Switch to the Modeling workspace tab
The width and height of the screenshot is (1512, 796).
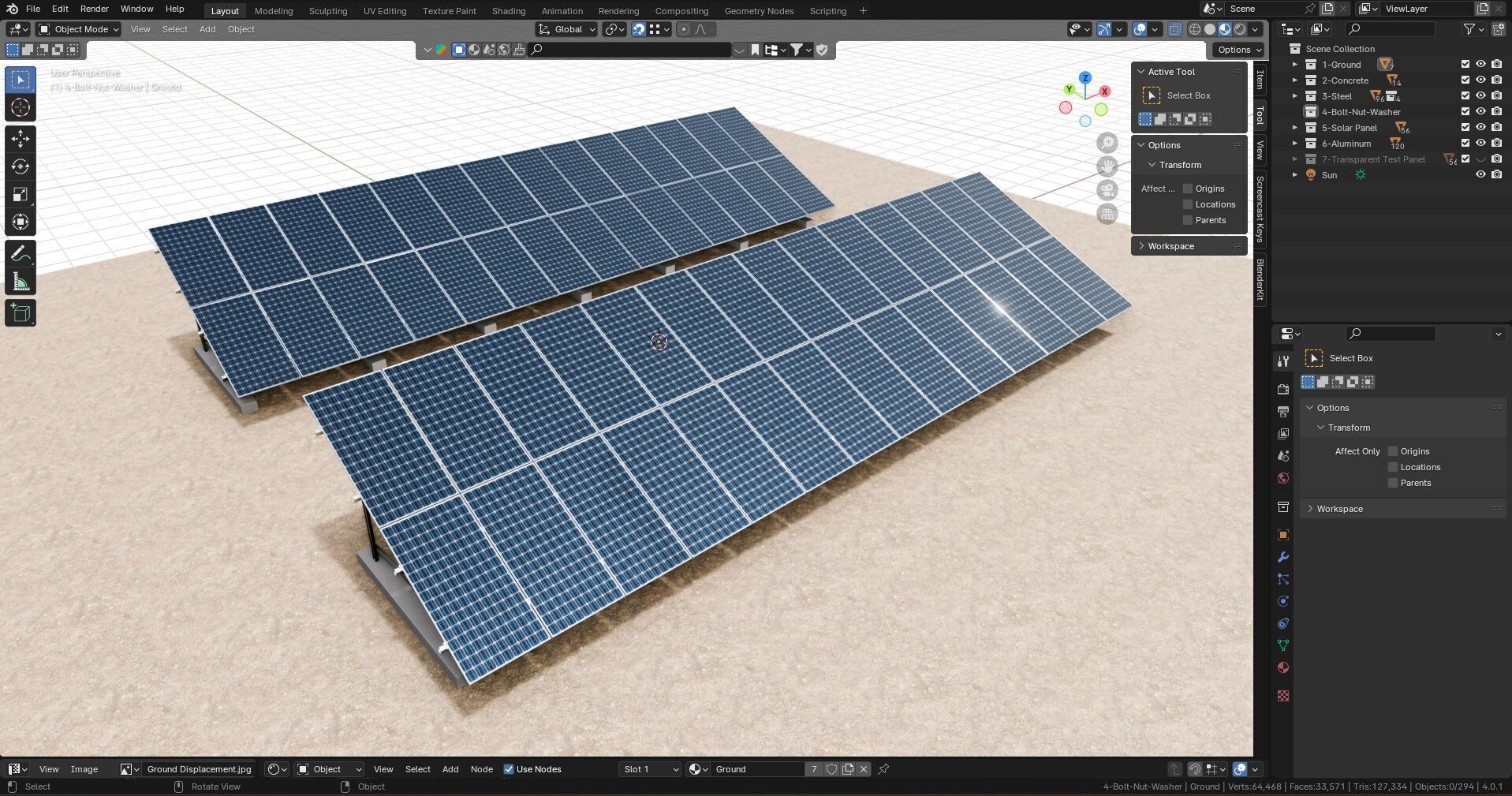click(273, 11)
